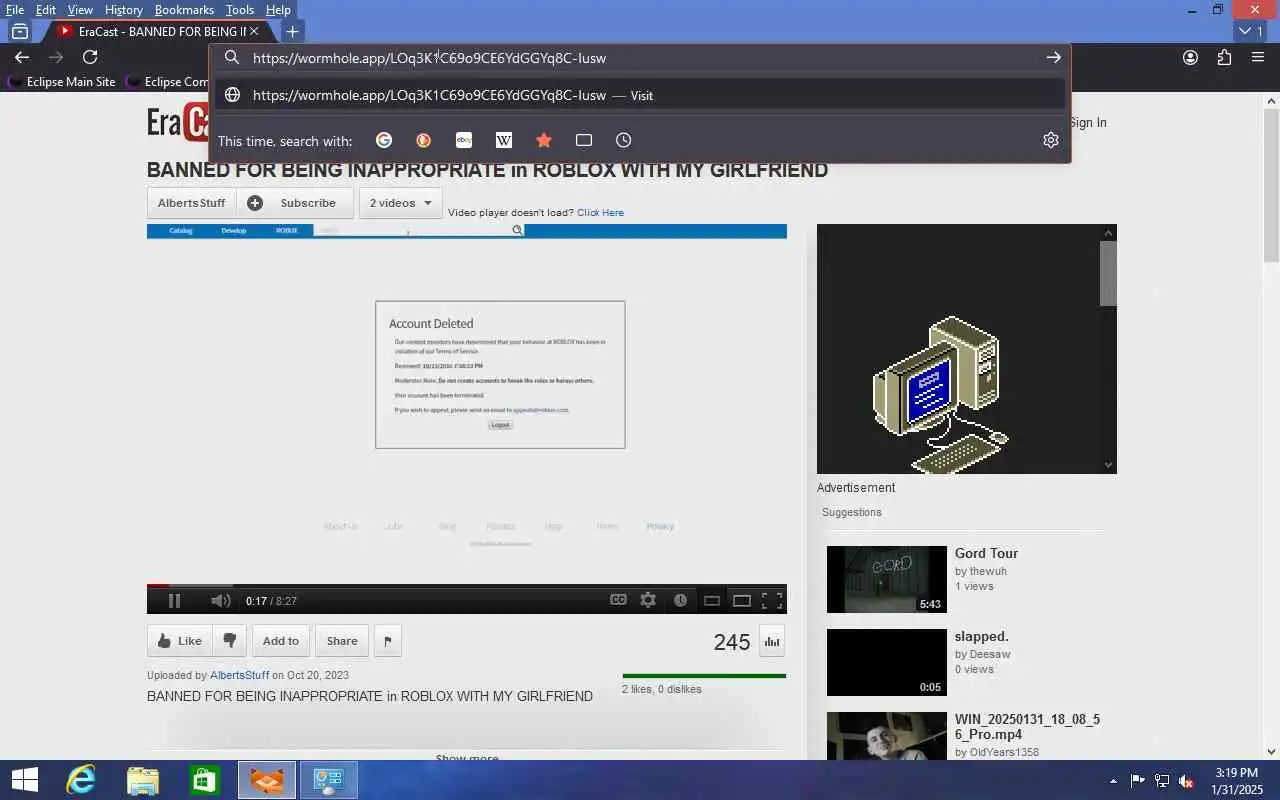Open the Tools menu
This screenshot has width=1280, height=800.
(240, 10)
